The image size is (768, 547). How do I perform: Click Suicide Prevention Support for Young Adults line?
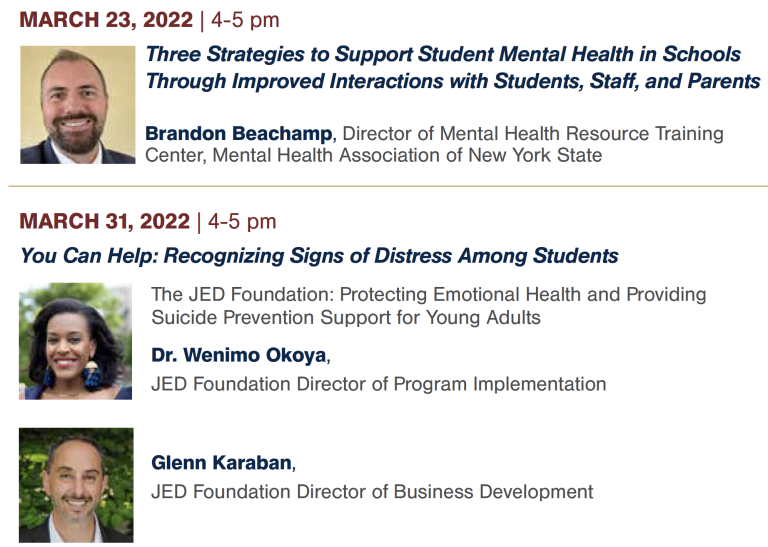click(x=346, y=317)
